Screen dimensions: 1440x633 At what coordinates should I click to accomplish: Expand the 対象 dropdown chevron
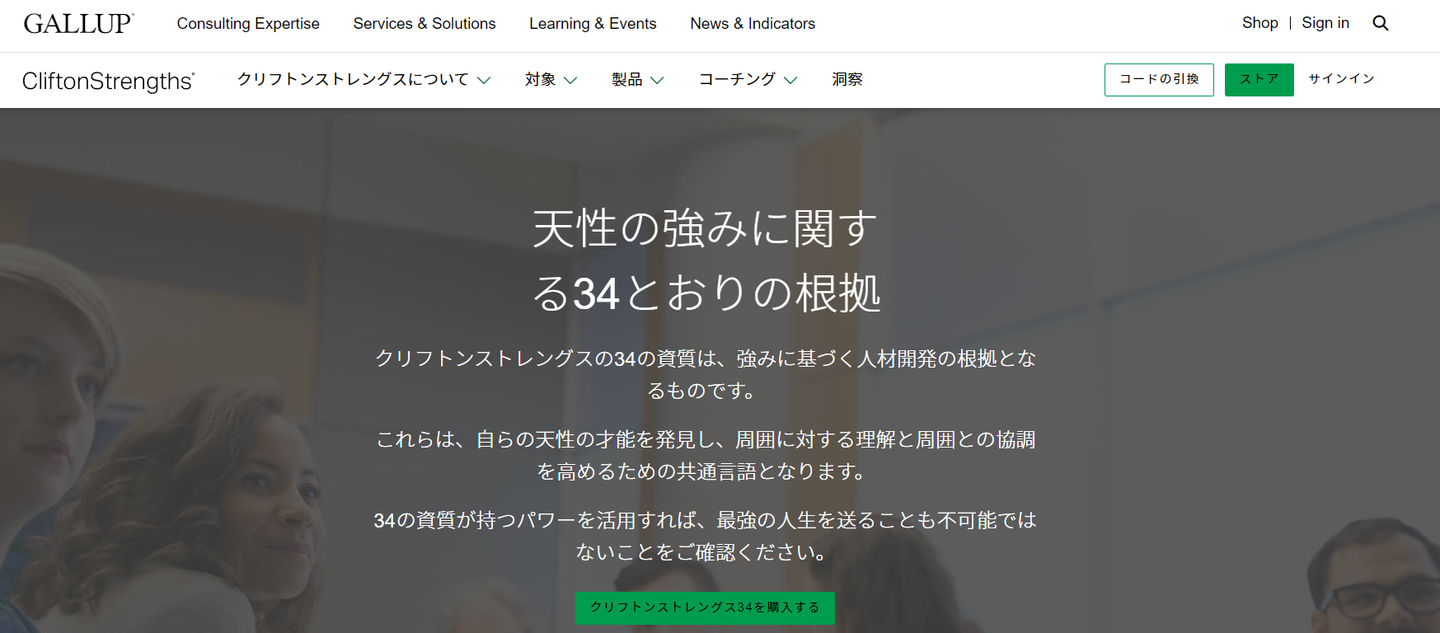(570, 80)
